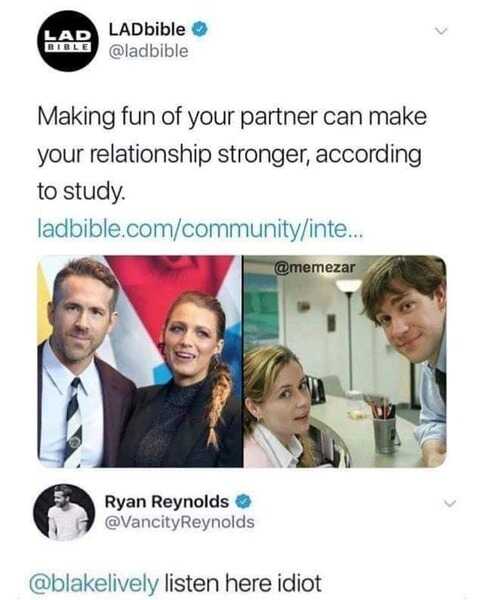Click the LADbible tweet text body

click(x=232, y=154)
